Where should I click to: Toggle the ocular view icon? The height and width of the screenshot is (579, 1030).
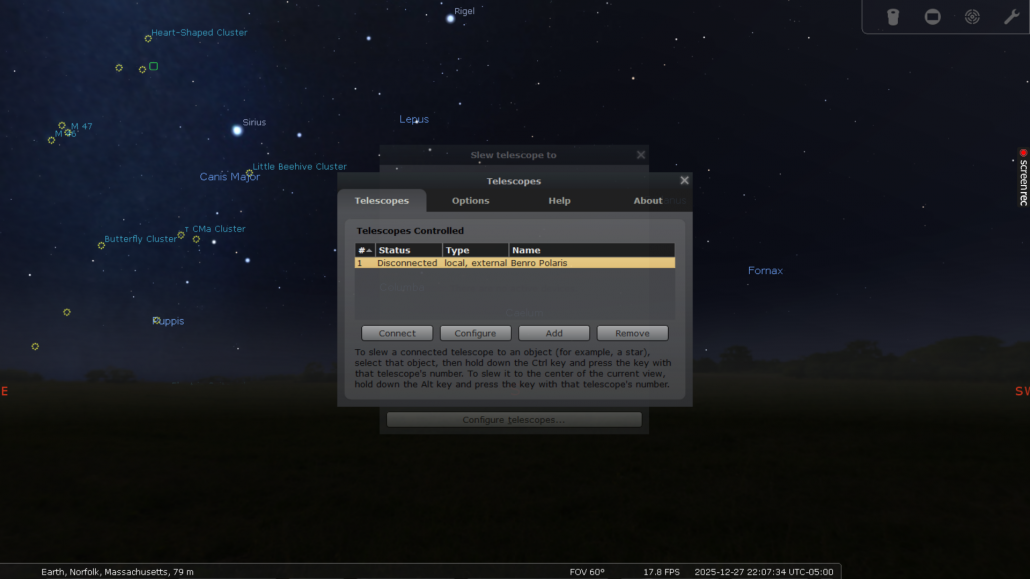click(893, 17)
